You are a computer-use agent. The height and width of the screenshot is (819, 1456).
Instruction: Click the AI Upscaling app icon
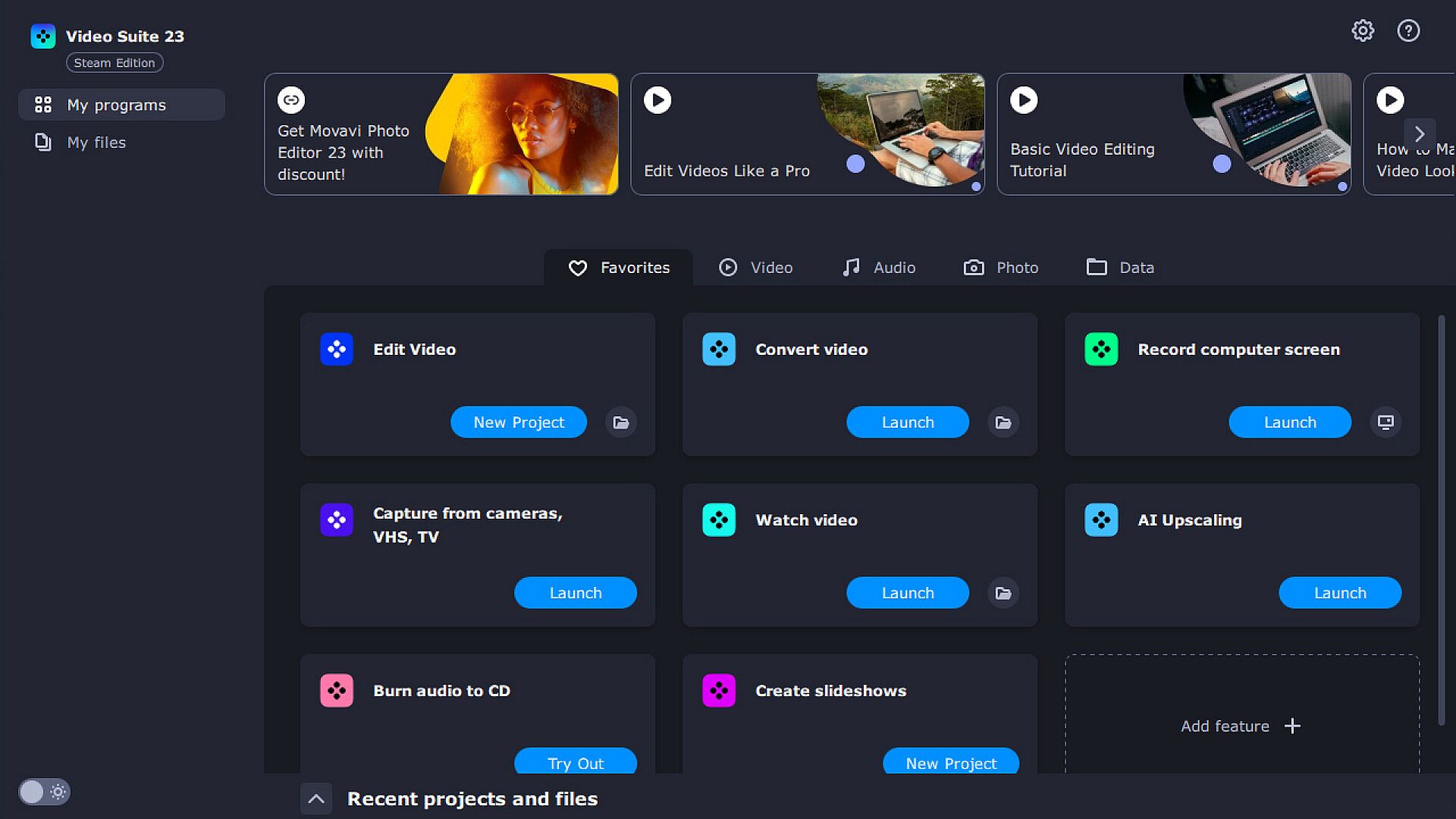click(1101, 520)
